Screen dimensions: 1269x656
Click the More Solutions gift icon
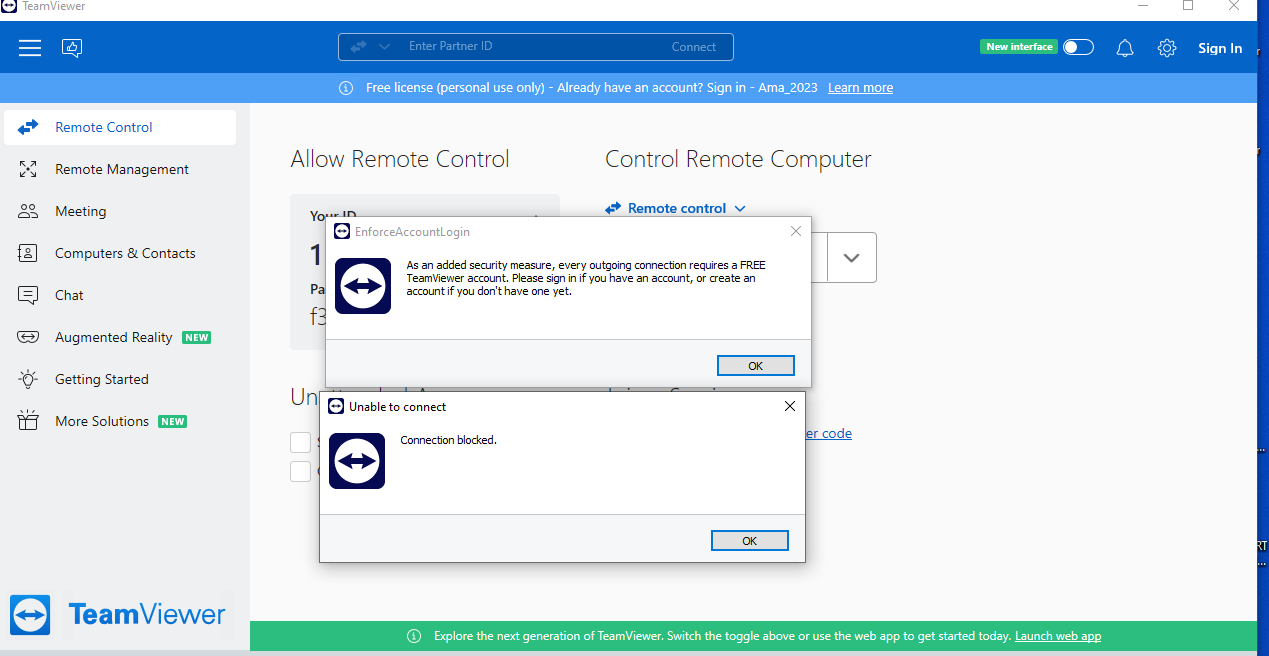point(28,421)
